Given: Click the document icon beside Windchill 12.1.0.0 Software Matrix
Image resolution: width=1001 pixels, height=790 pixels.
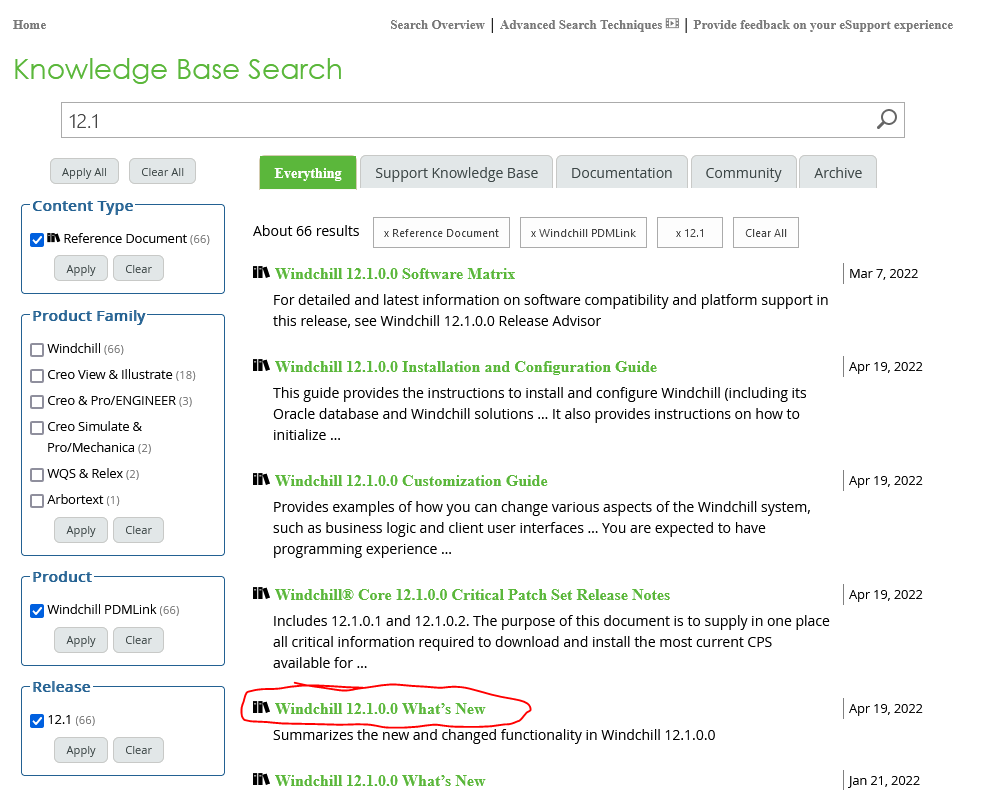Looking at the screenshot, I should click(x=261, y=272).
